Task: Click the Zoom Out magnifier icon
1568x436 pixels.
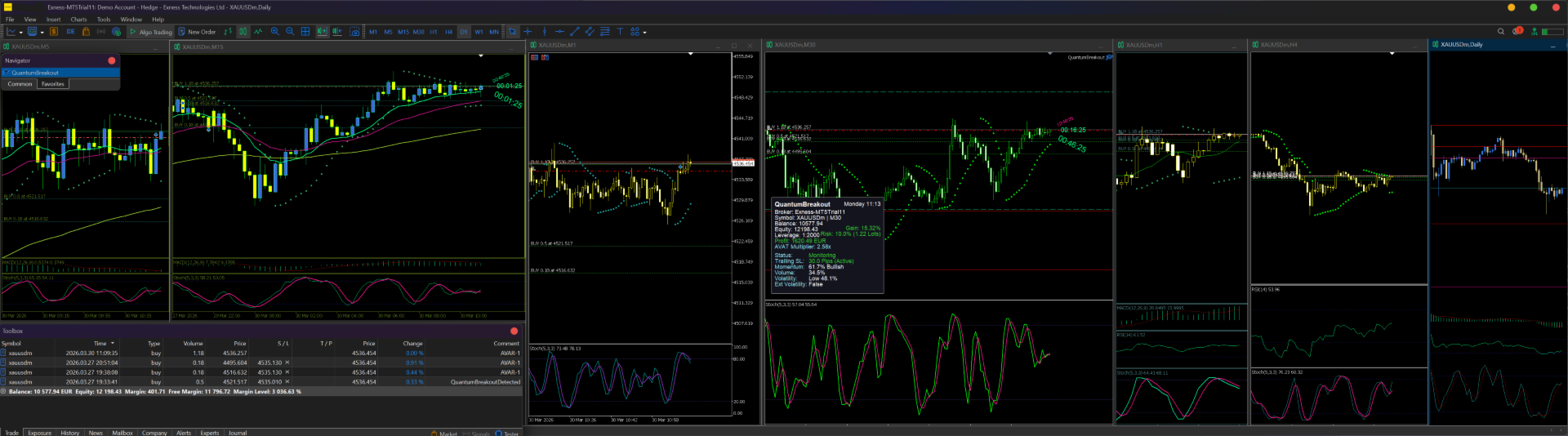Action: (290, 32)
